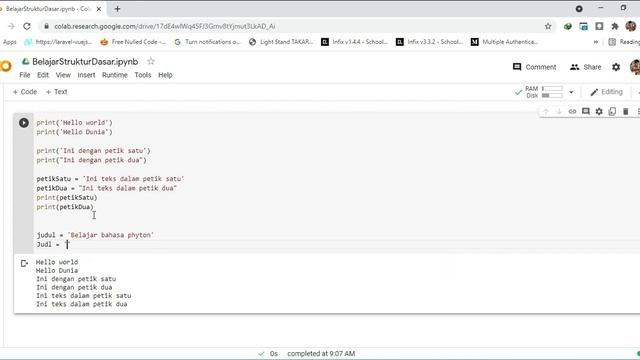Rename notebook title BelajarStrukturDasar.ipynb

[x=85, y=62]
